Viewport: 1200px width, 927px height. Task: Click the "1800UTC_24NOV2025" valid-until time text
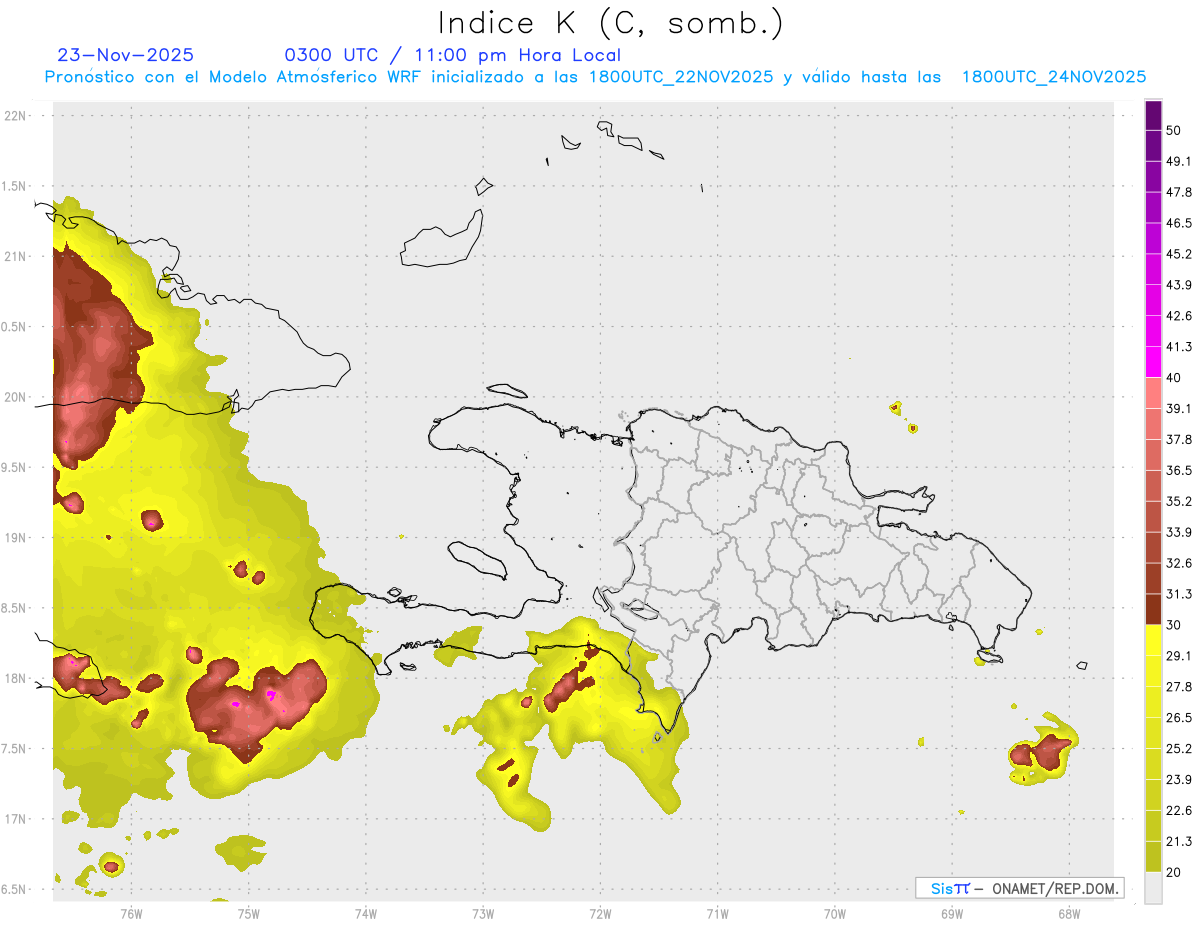point(1053,77)
